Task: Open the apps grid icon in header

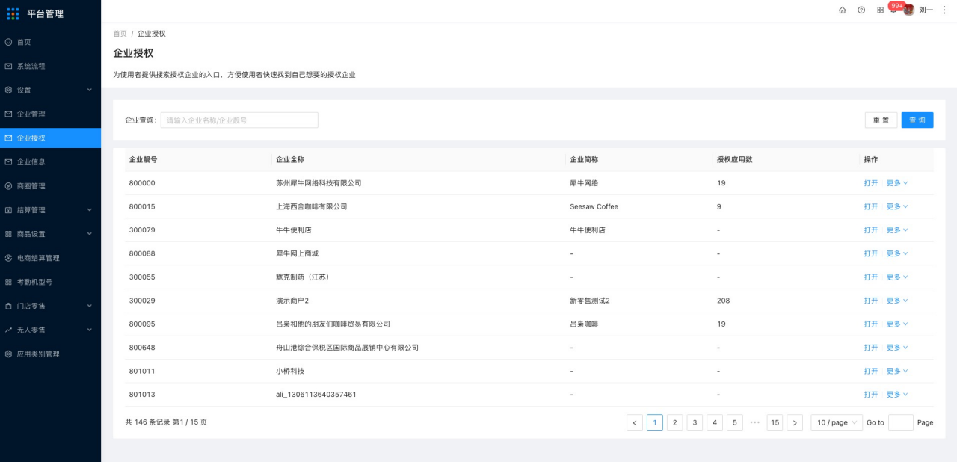Action: tap(880, 10)
